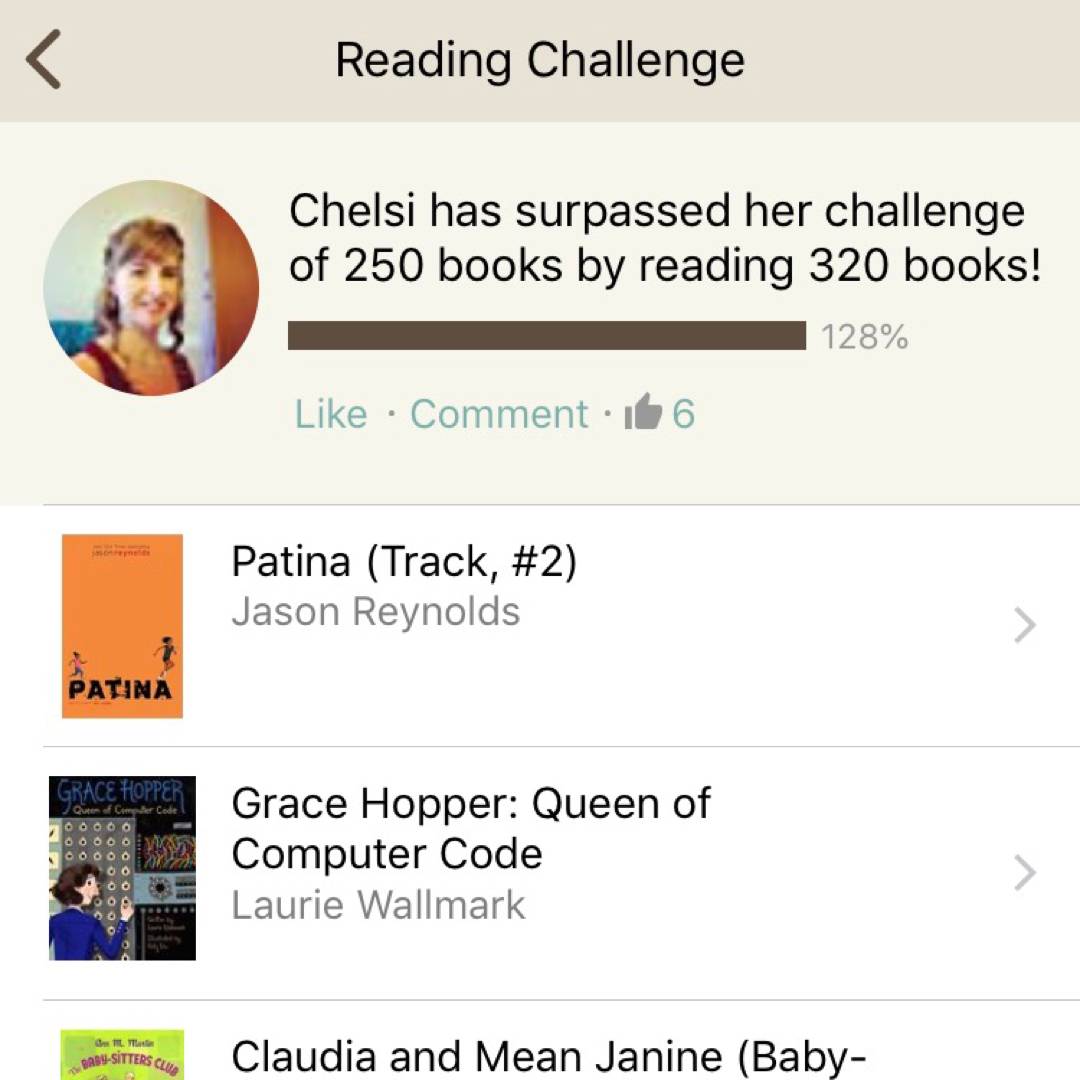Click the challenge surpassed status text
This screenshot has width=1080, height=1080.
[665, 238]
